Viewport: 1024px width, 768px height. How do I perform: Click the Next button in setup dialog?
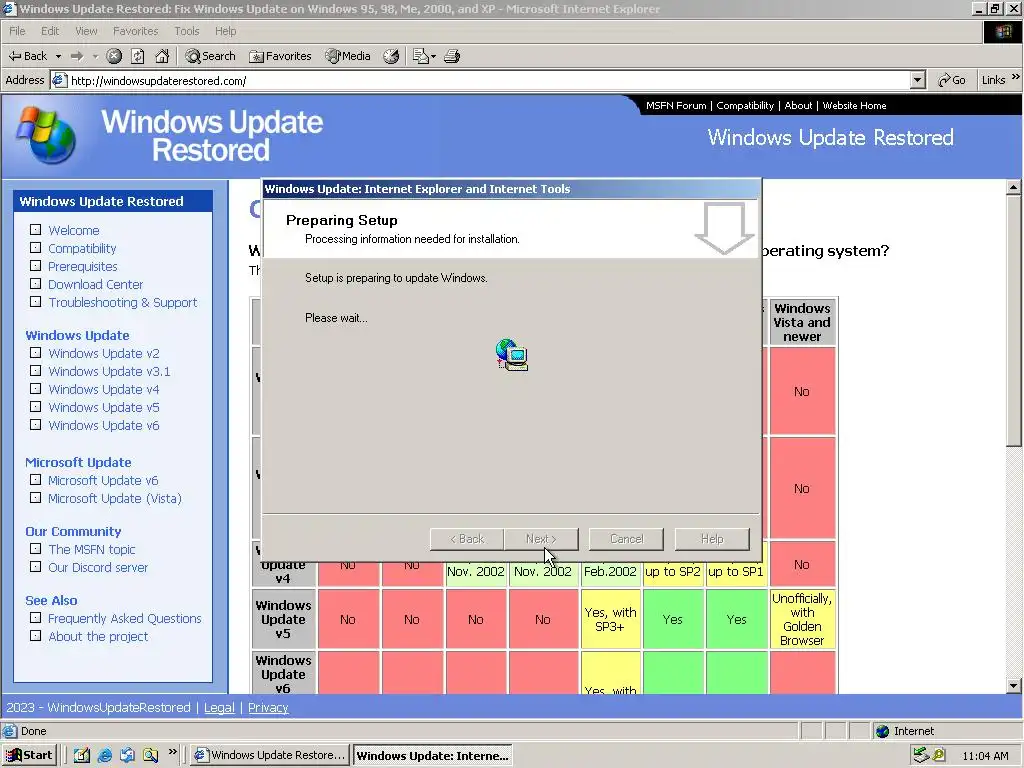click(x=541, y=539)
